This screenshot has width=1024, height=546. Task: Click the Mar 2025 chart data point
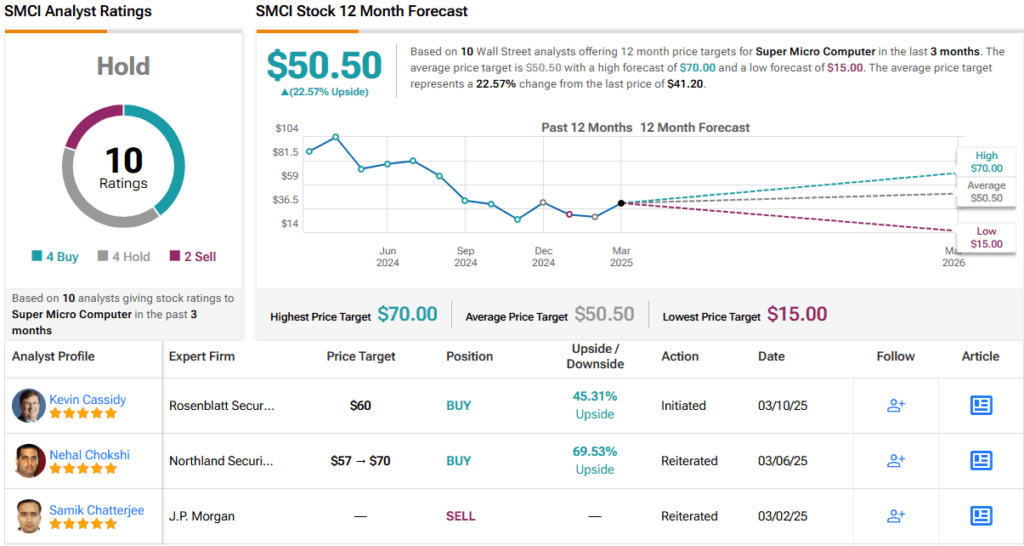[x=621, y=203]
